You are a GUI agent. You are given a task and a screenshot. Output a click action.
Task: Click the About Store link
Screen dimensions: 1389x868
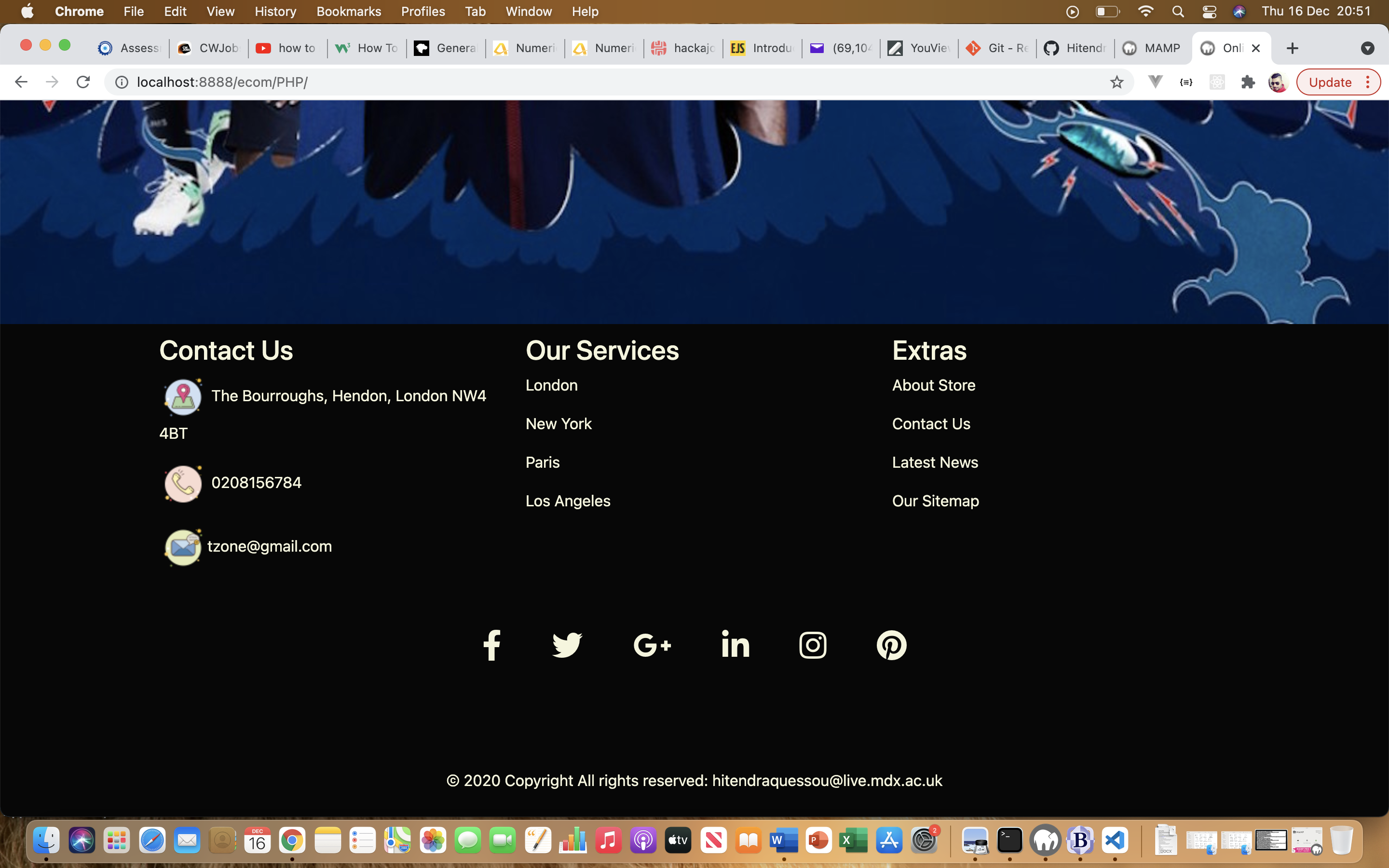933,385
